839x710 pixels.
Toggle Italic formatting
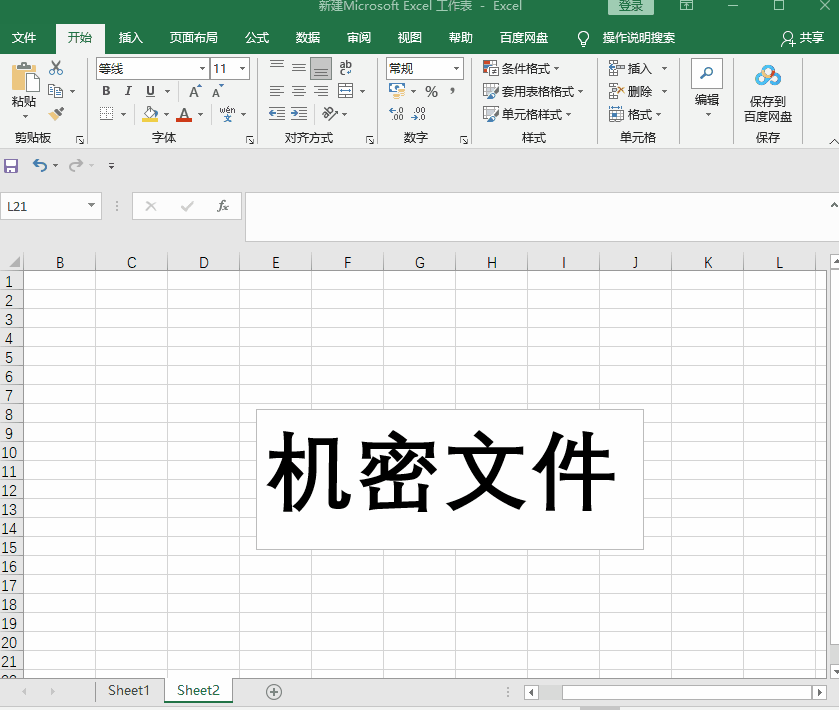coord(128,91)
